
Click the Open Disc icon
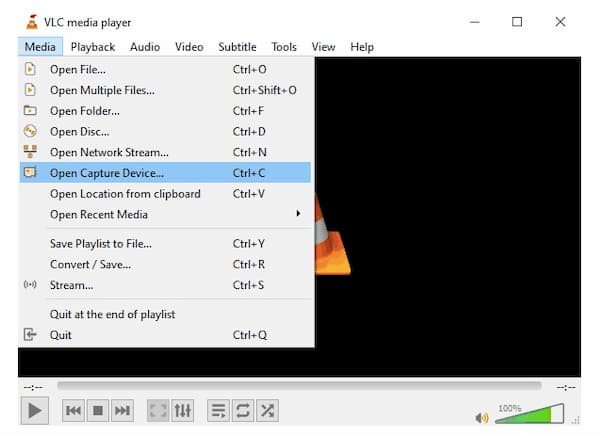[30, 131]
